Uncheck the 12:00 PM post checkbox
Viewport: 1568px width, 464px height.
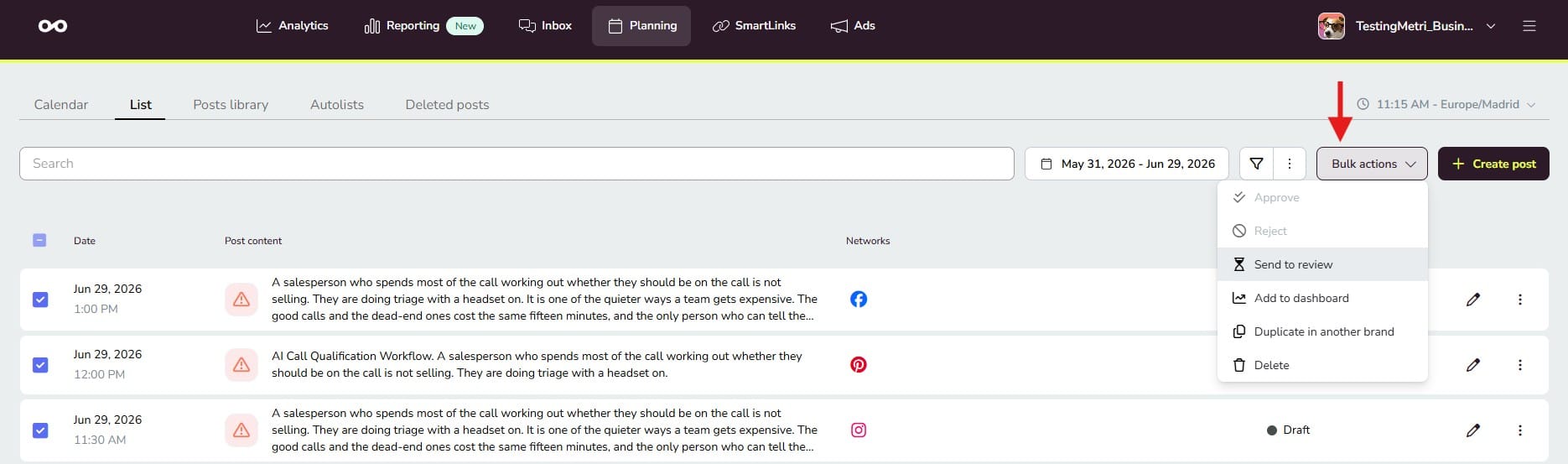pos(40,365)
